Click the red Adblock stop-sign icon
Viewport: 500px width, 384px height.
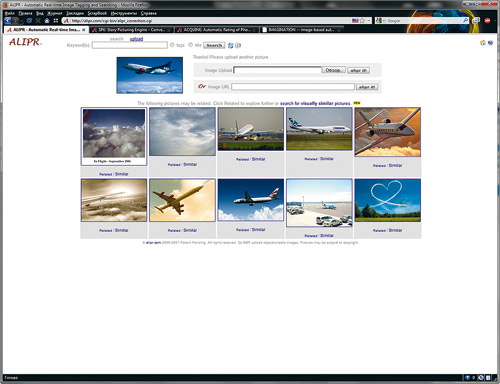click(487, 21)
